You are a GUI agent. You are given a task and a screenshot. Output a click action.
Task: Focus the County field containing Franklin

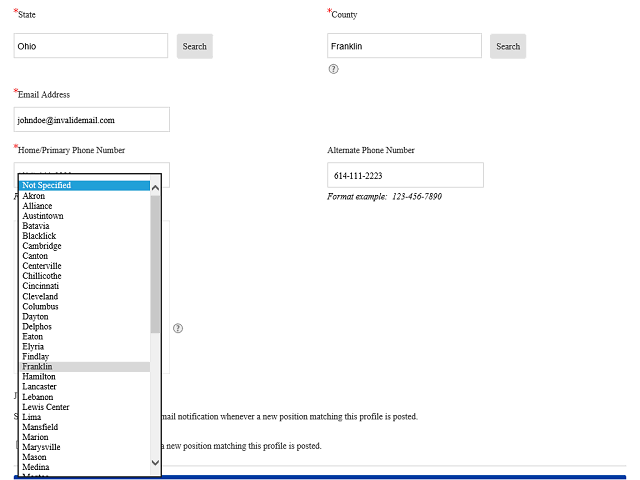(404, 46)
